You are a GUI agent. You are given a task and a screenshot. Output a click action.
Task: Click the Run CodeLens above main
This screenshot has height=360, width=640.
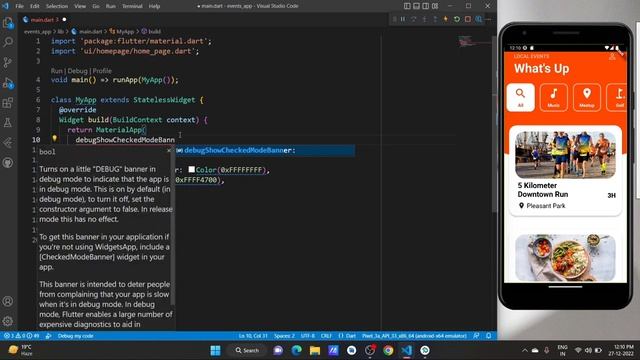pyautogui.click(x=56, y=71)
